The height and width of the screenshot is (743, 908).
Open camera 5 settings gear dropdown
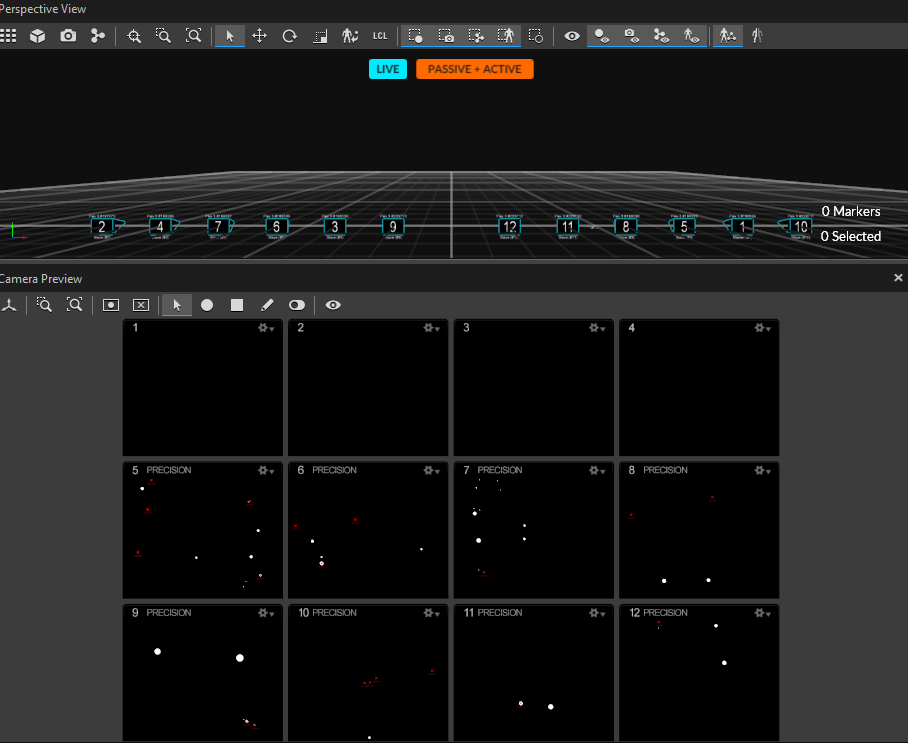click(263, 470)
